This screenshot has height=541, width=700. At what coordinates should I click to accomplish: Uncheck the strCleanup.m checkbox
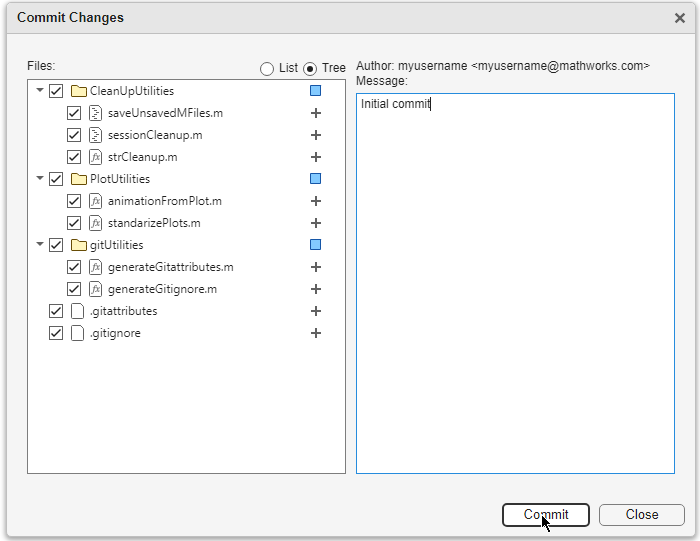click(x=74, y=157)
